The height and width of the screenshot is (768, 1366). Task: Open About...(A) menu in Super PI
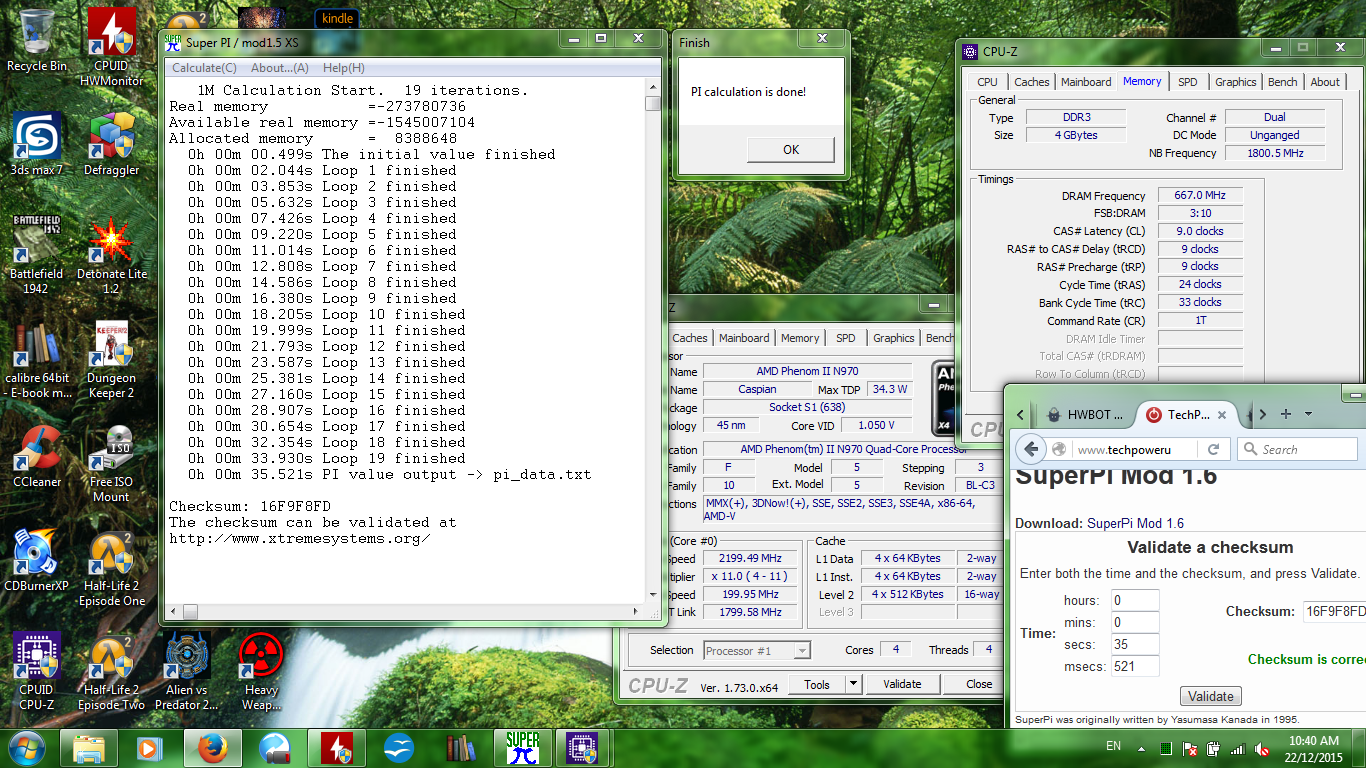pyautogui.click(x=279, y=68)
